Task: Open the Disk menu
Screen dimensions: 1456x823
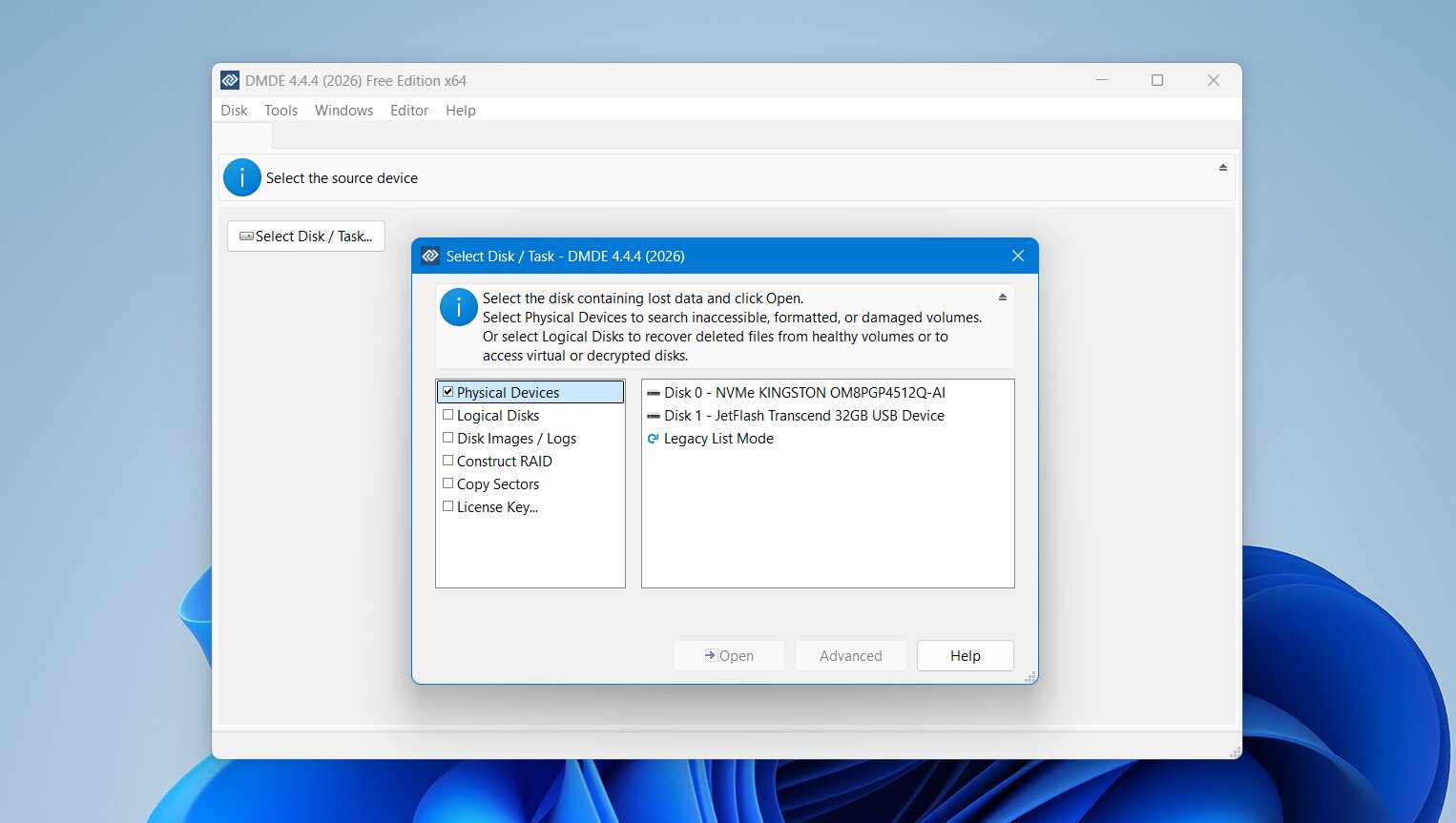Action: coord(234,111)
